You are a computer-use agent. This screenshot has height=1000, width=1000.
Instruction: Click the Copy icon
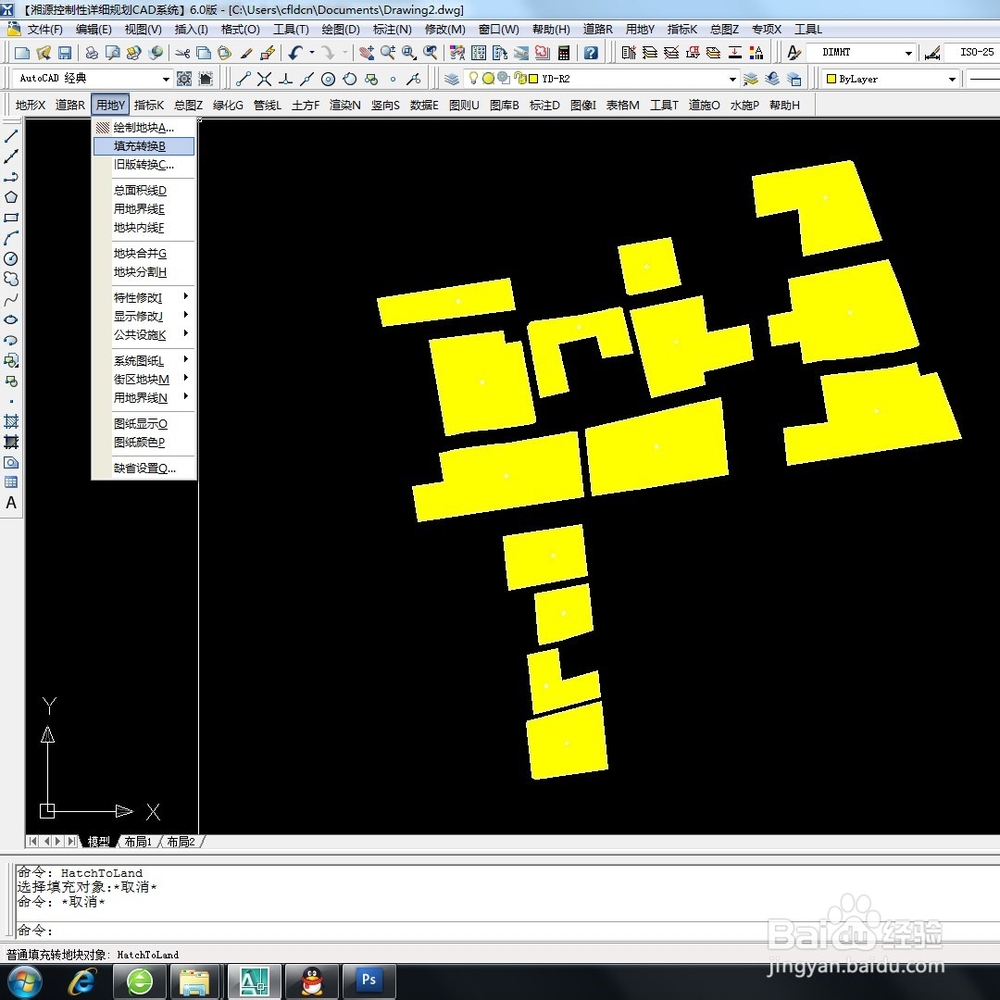(x=203, y=53)
